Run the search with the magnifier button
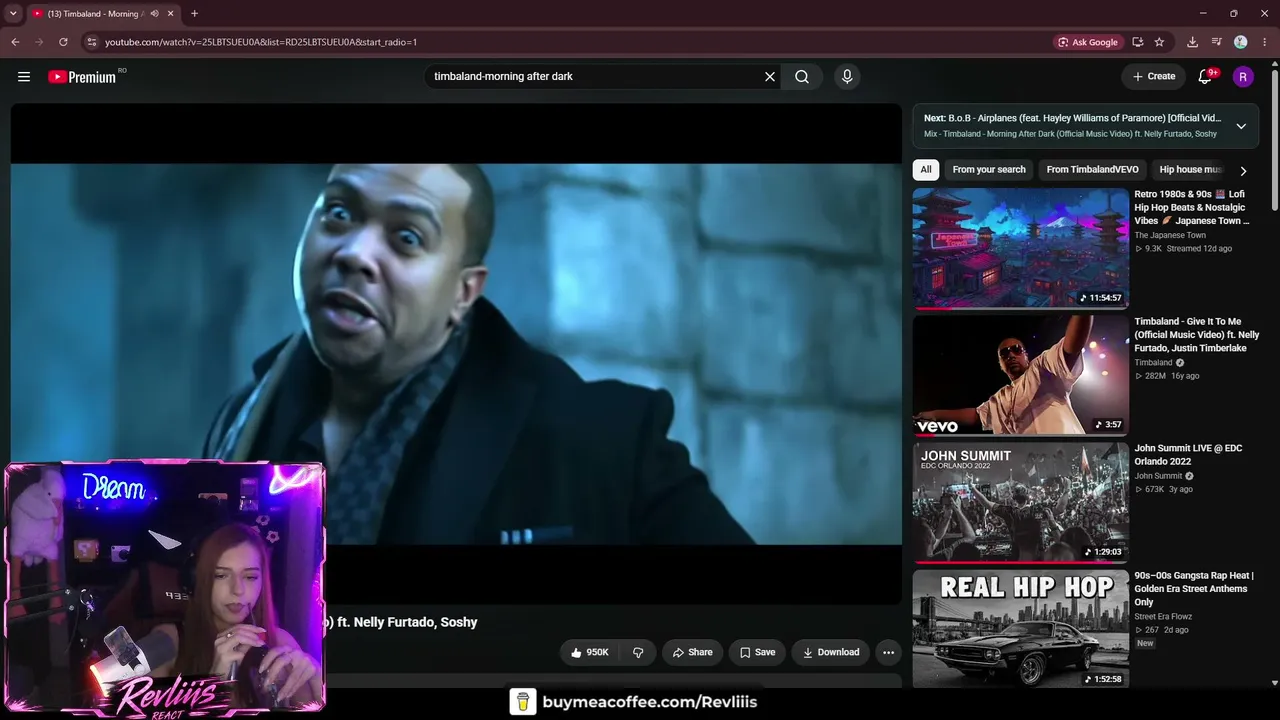This screenshot has width=1280, height=720. tap(802, 76)
